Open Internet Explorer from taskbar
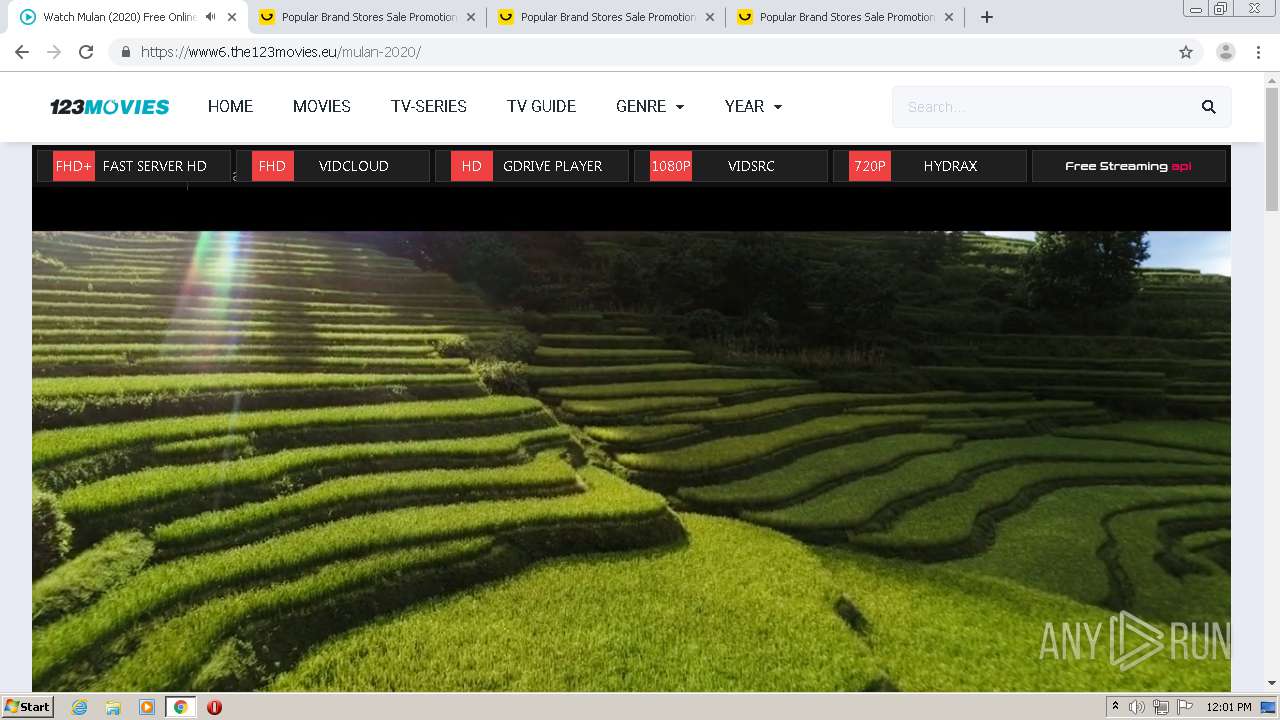 click(x=80, y=707)
